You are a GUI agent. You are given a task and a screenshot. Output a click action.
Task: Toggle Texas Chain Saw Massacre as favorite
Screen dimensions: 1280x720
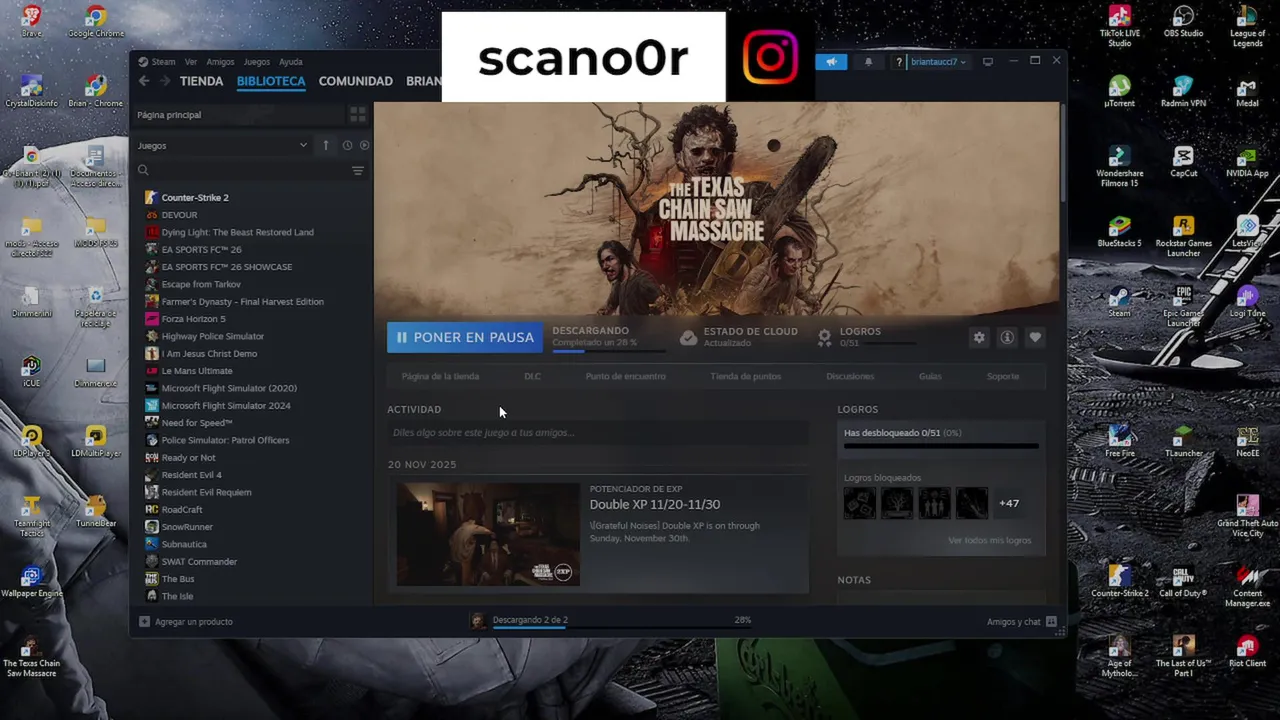pos(1035,338)
